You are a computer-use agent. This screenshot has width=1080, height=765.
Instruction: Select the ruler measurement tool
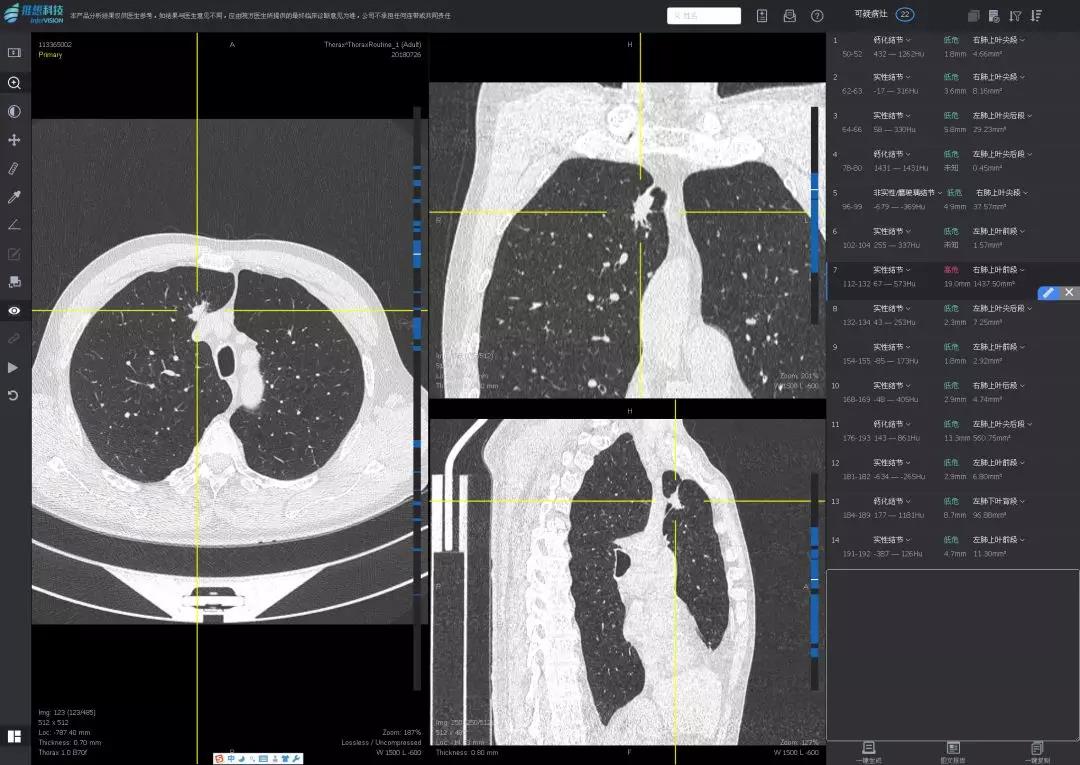coord(14,168)
